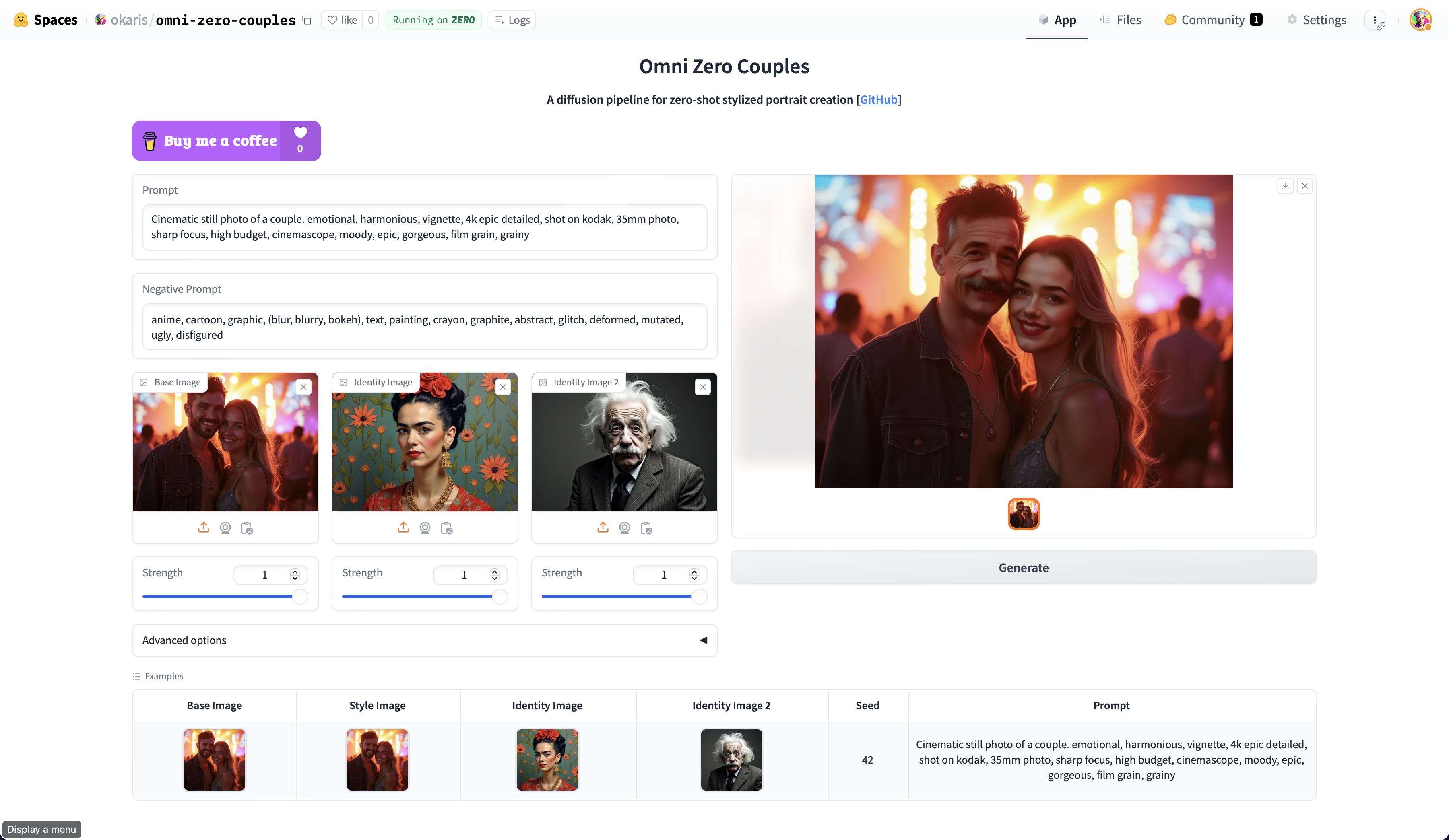The image size is (1449, 840).
Task: Click the large generated couple image
Action: tap(1024, 331)
